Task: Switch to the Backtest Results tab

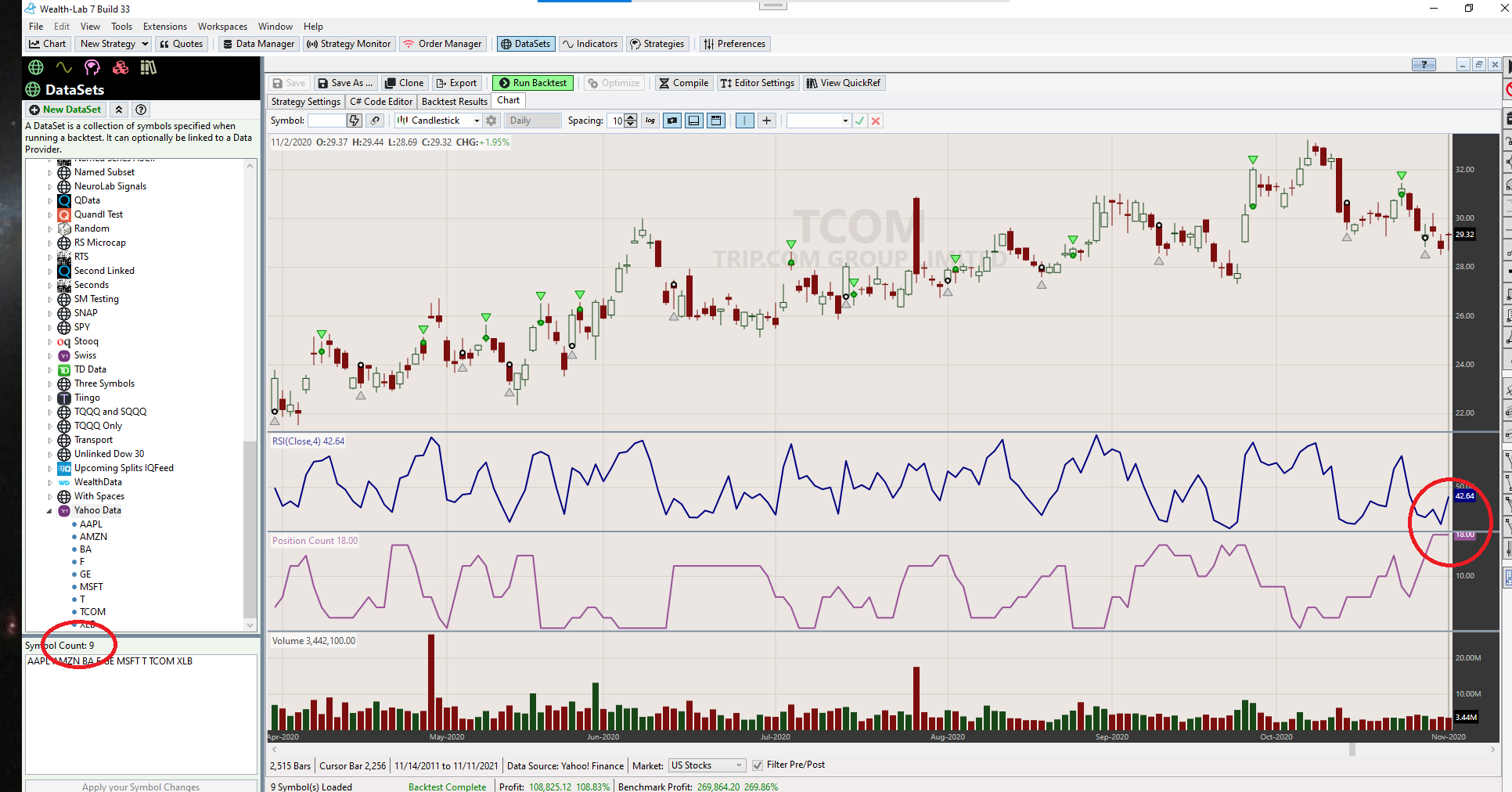Action: point(454,102)
